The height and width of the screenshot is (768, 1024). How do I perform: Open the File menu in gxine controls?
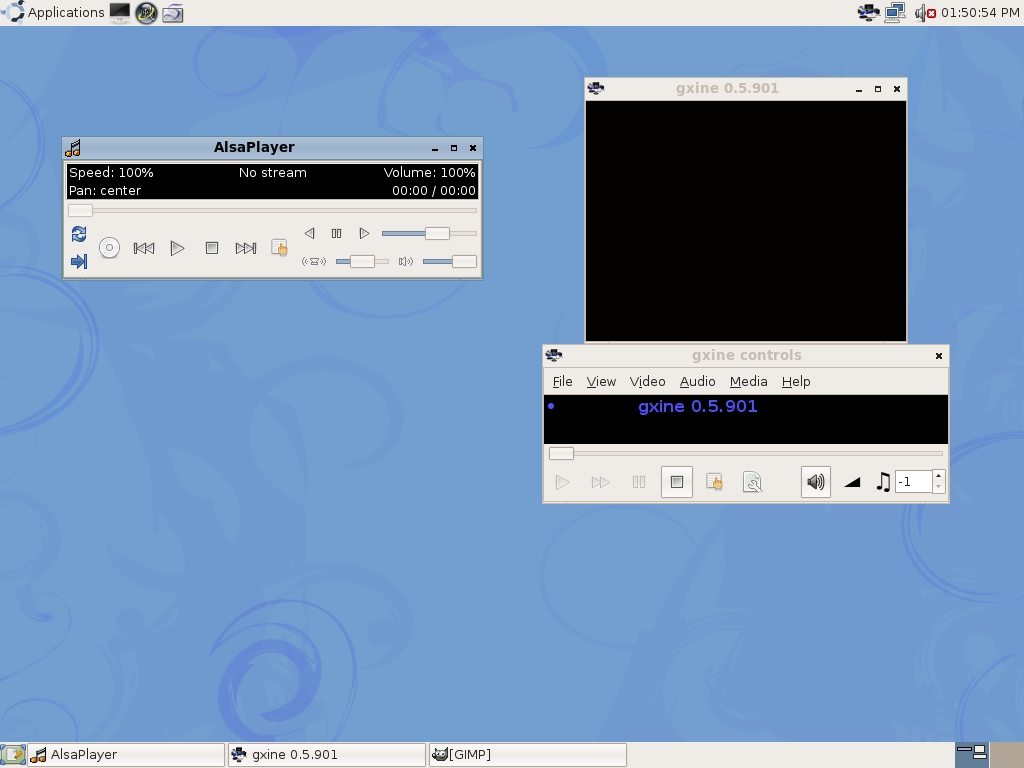pos(562,381)
